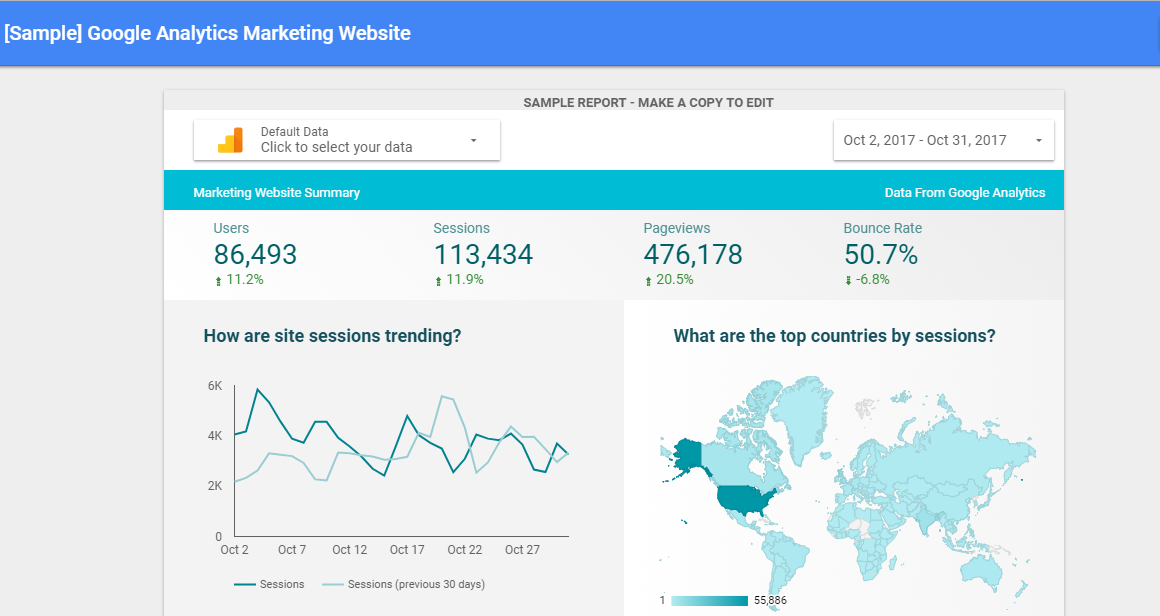Click the Pageviews up-arrow trend icon
The height and width of the screenshot is (616, 1160).
pyautogui.click(x=648, y=281)
